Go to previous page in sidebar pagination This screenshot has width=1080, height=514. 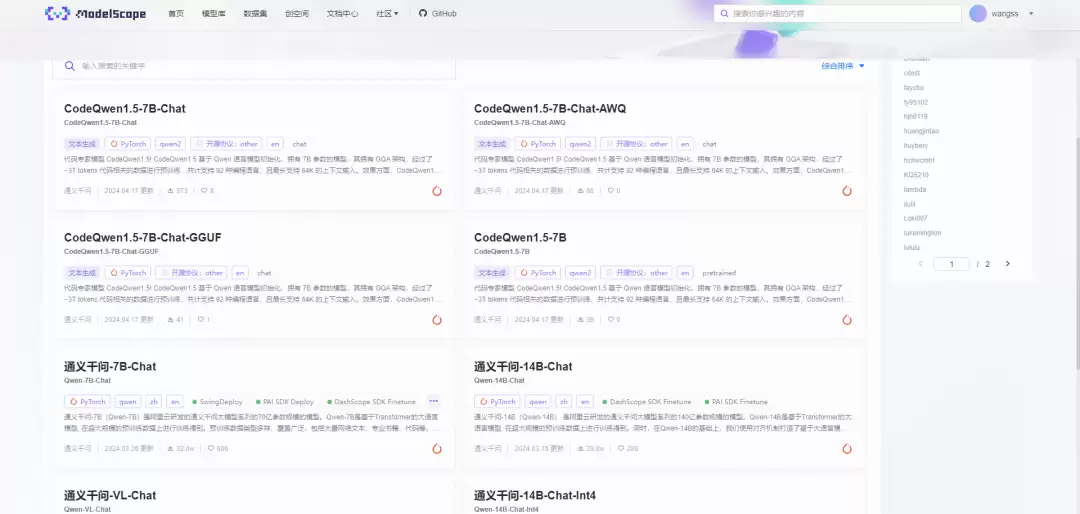pyautogui.click(x=921, y=264)
